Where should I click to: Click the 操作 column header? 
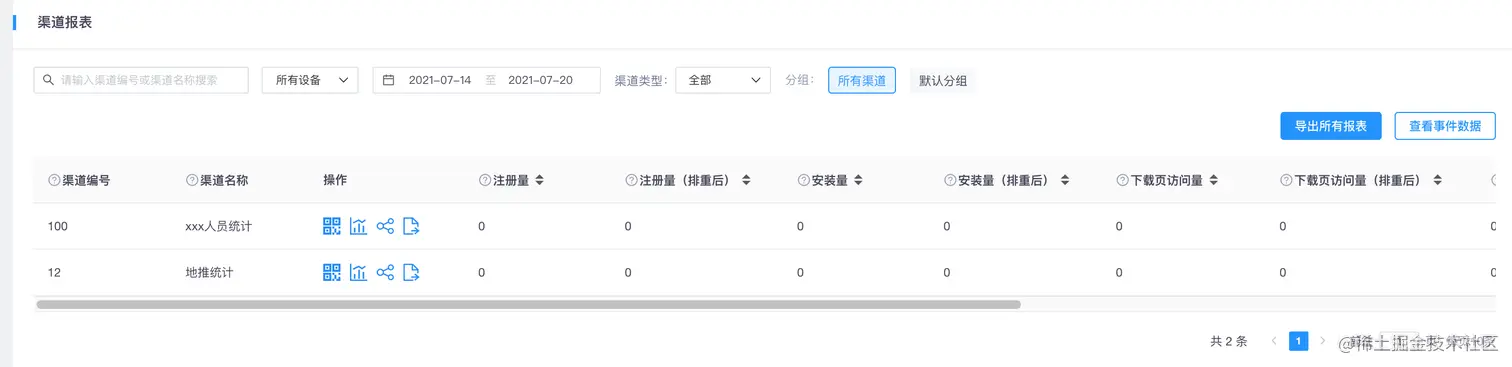pos(335,180)
